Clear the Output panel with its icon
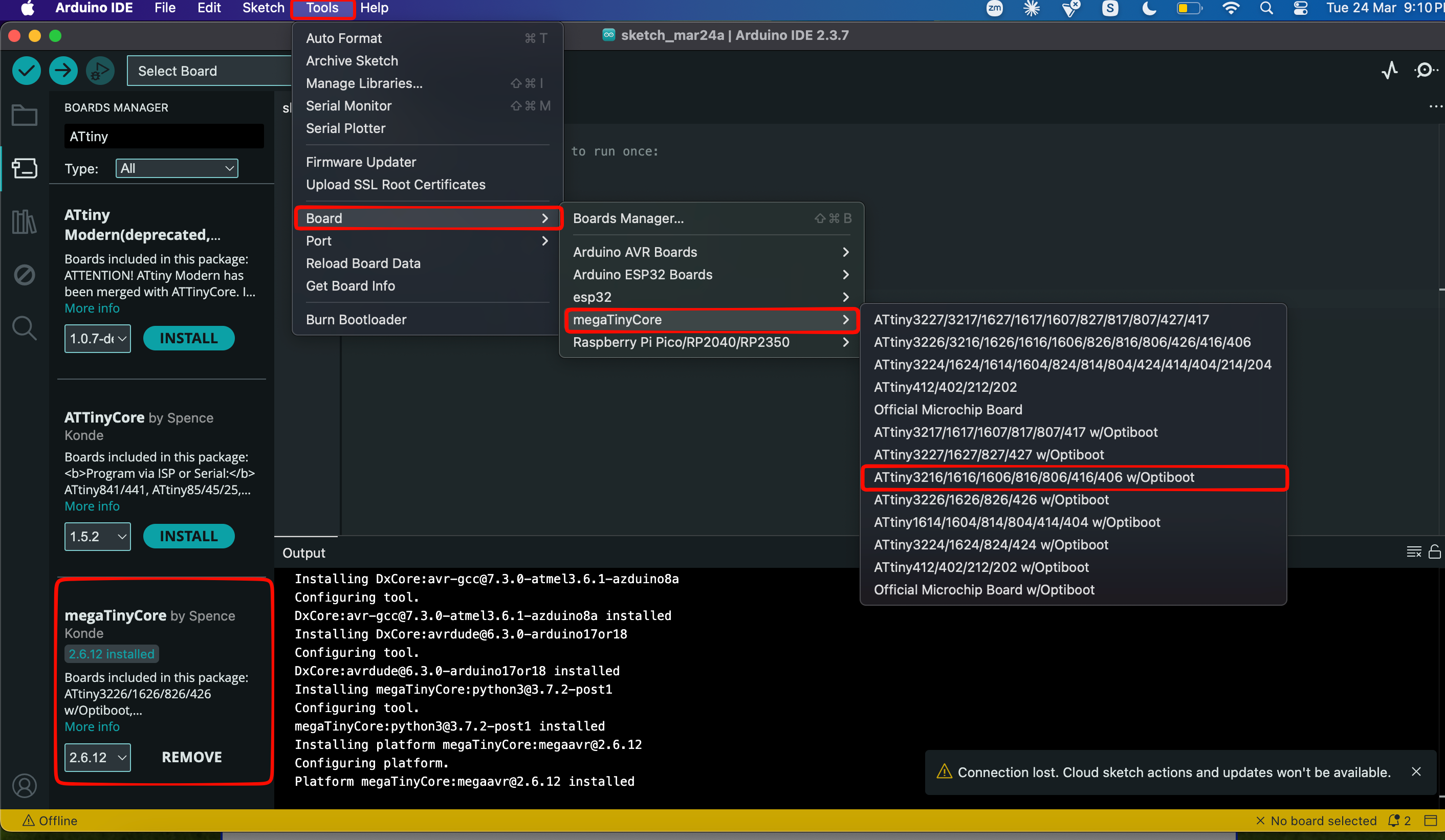The height and width of the screenshot is (840, 1445). pyautogui.click(x=1413, y=551)
